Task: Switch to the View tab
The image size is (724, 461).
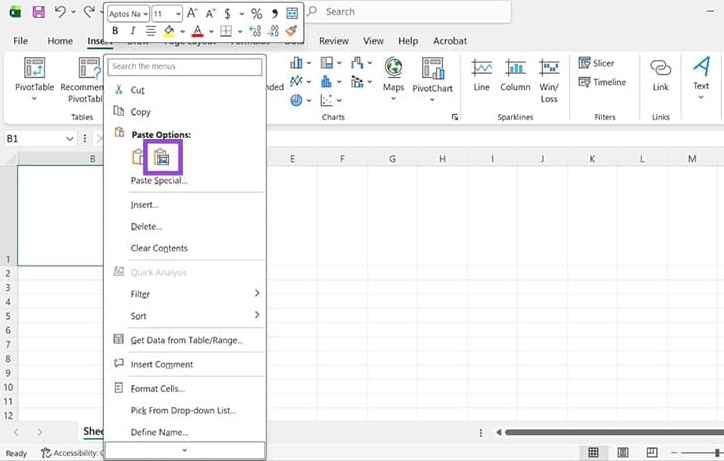Action: pos(373,41)
